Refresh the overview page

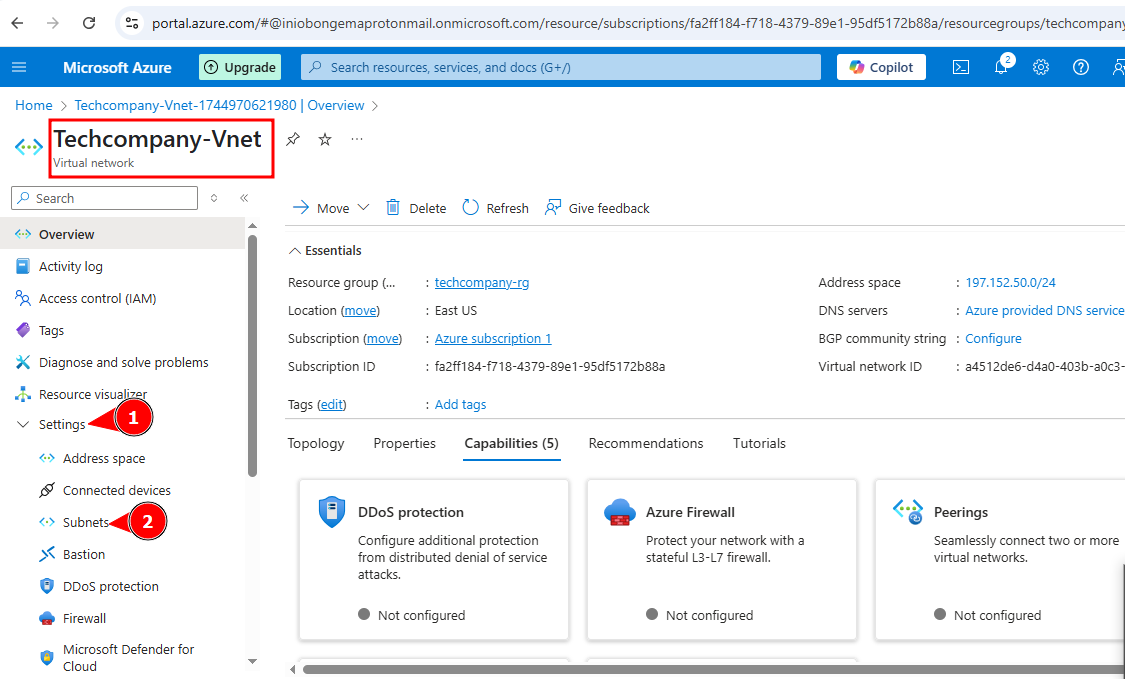(496, 207)
